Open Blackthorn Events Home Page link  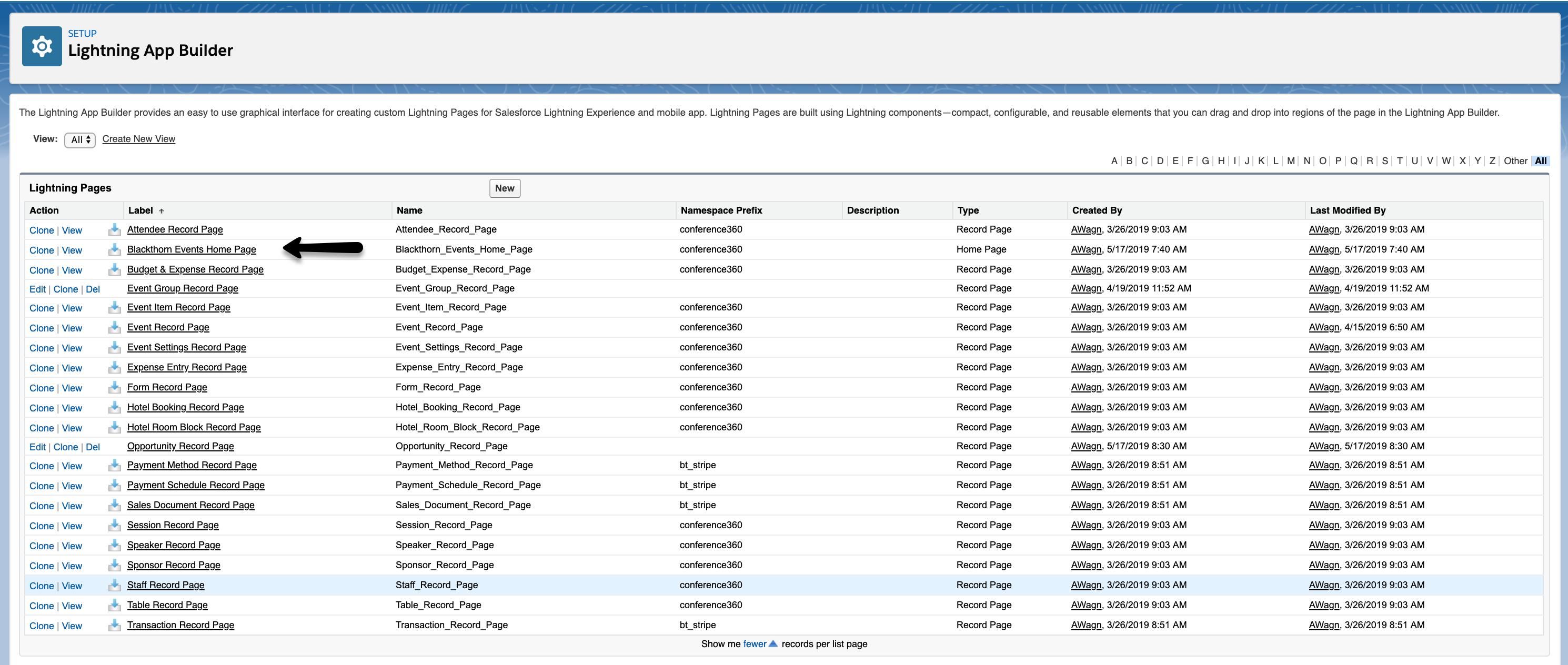[x=192, y=249]
